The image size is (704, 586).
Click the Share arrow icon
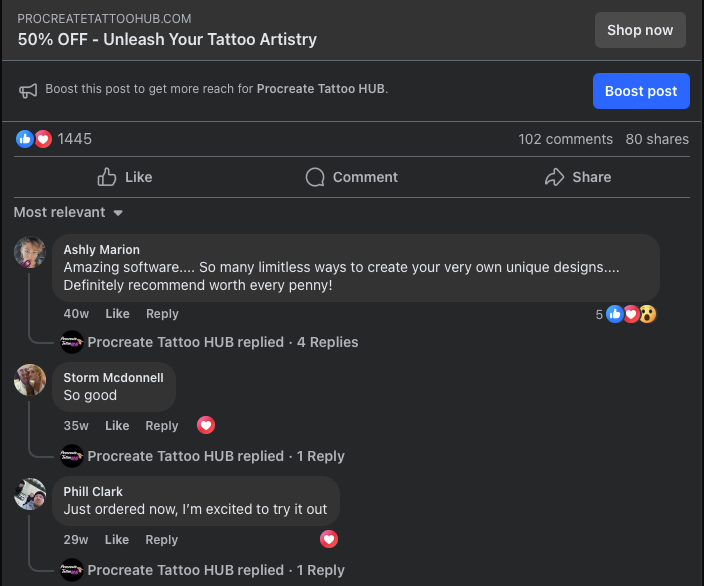pos(554,177)
